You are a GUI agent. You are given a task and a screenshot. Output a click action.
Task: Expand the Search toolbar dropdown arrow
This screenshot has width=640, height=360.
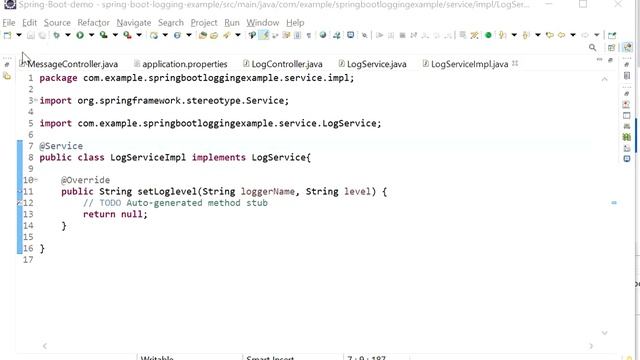(238, 36)
